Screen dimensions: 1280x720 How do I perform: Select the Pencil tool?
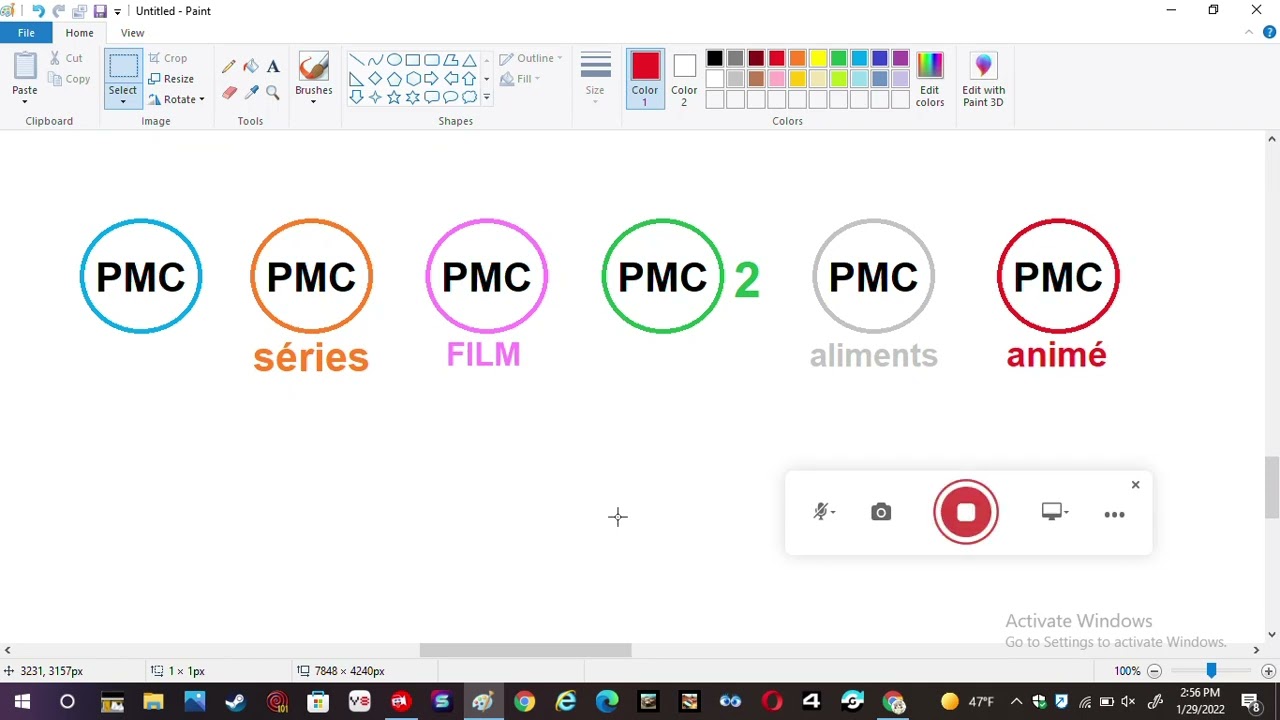[x=229, y=67]
